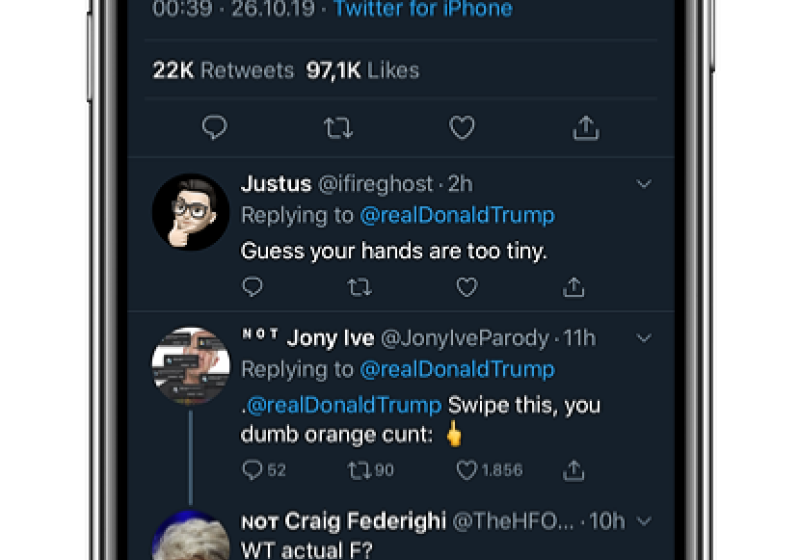The width and height of the screenshot is (800, 560).
Task: Like the Jony Ive parody reply
Action: (x=467, y=469)
